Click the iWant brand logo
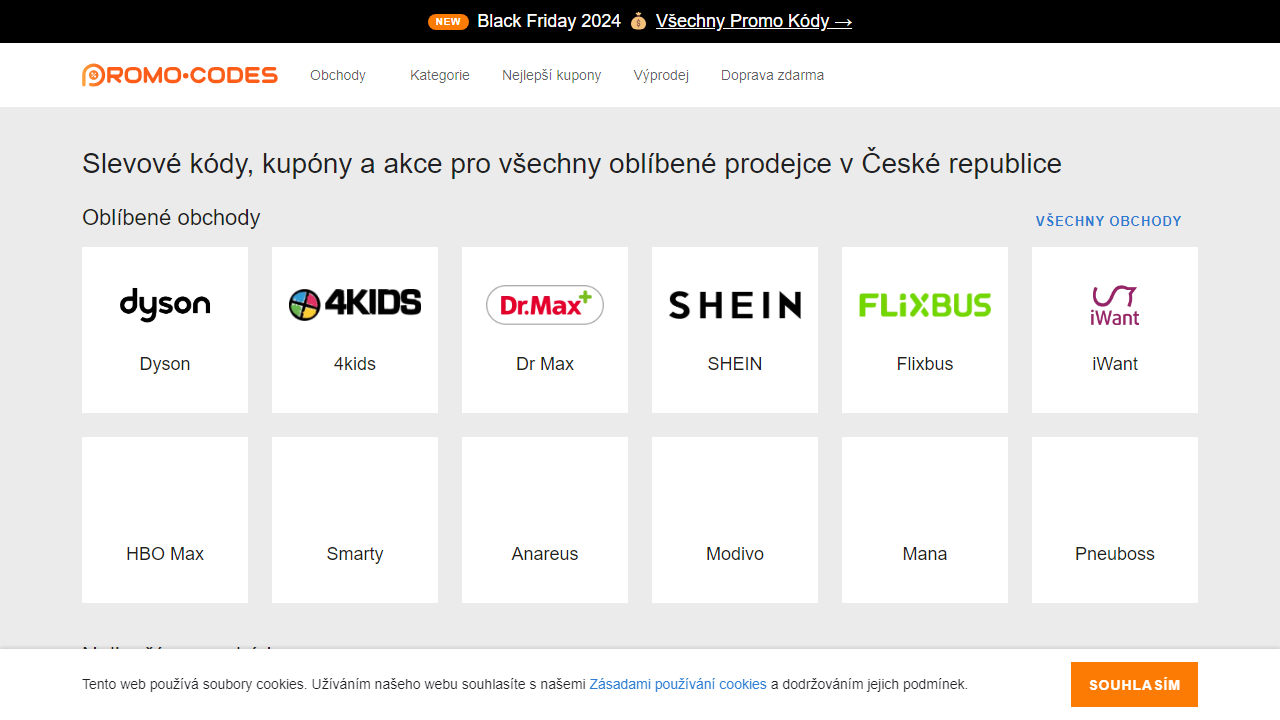 1114,305
